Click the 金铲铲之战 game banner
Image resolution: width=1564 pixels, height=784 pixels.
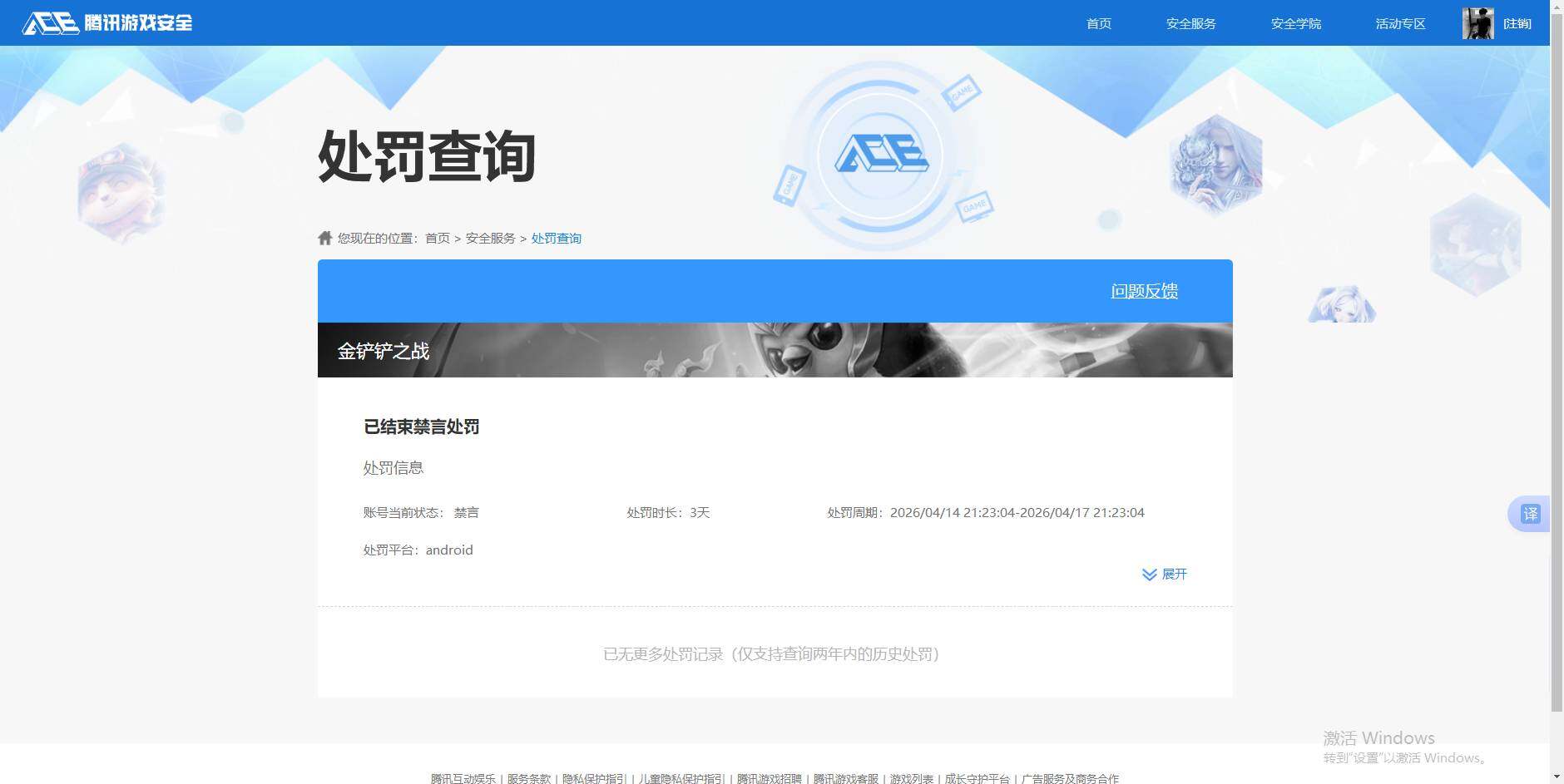(x=775, y=350)
